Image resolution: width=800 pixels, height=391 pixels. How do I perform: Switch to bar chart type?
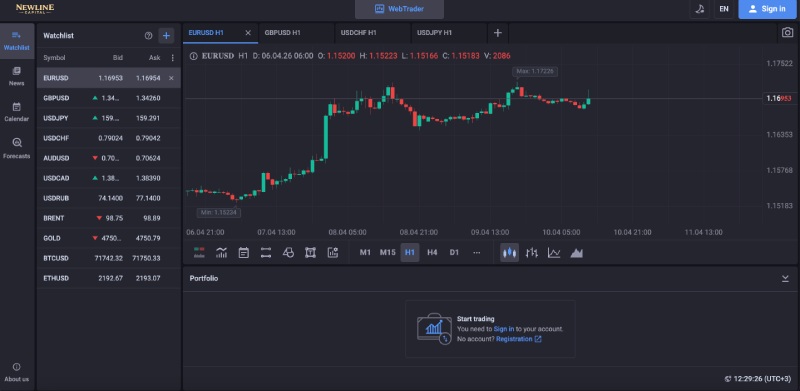click(x=532, y=252)
